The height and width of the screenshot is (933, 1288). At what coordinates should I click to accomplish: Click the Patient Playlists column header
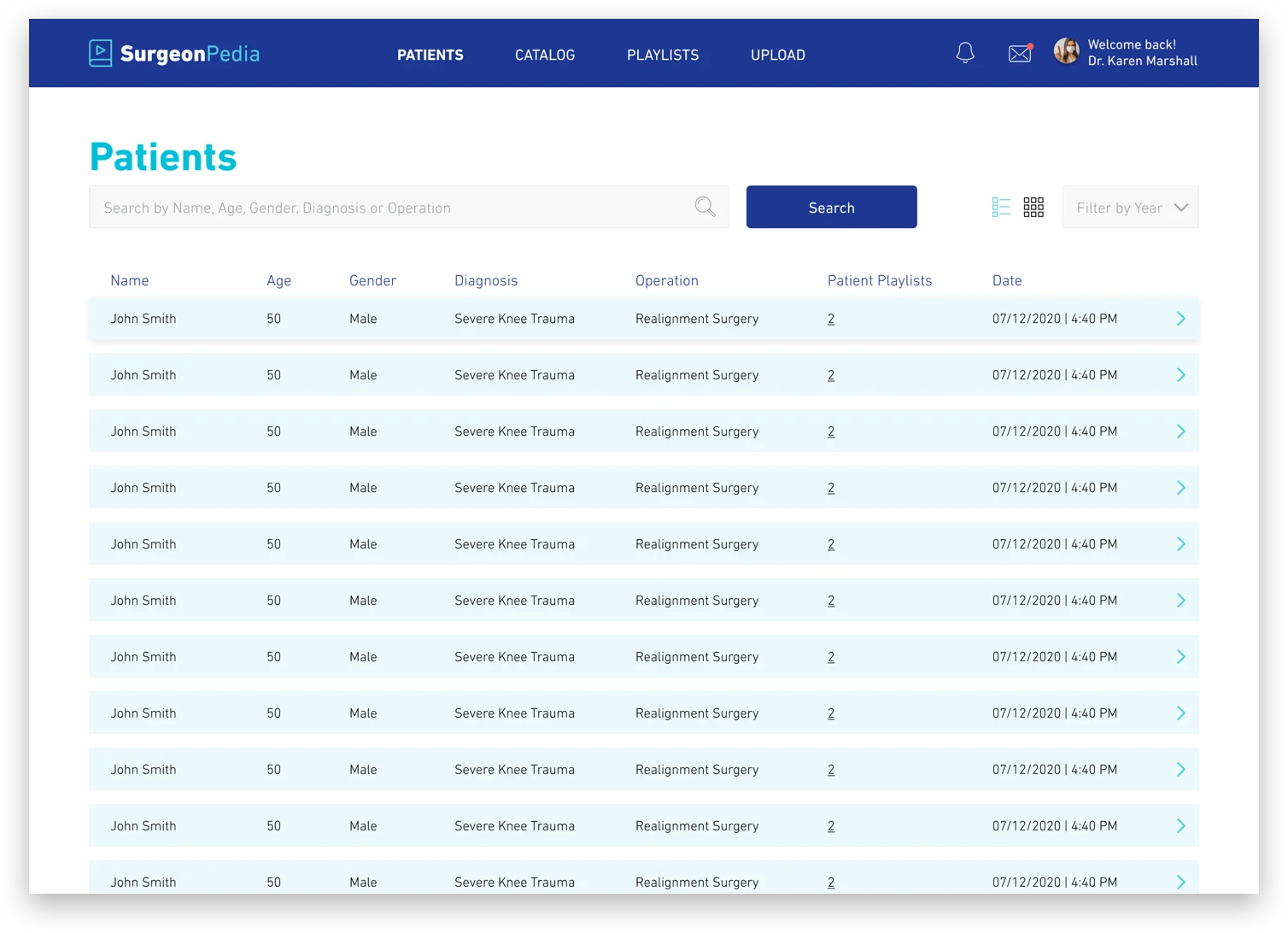point(880,280)
